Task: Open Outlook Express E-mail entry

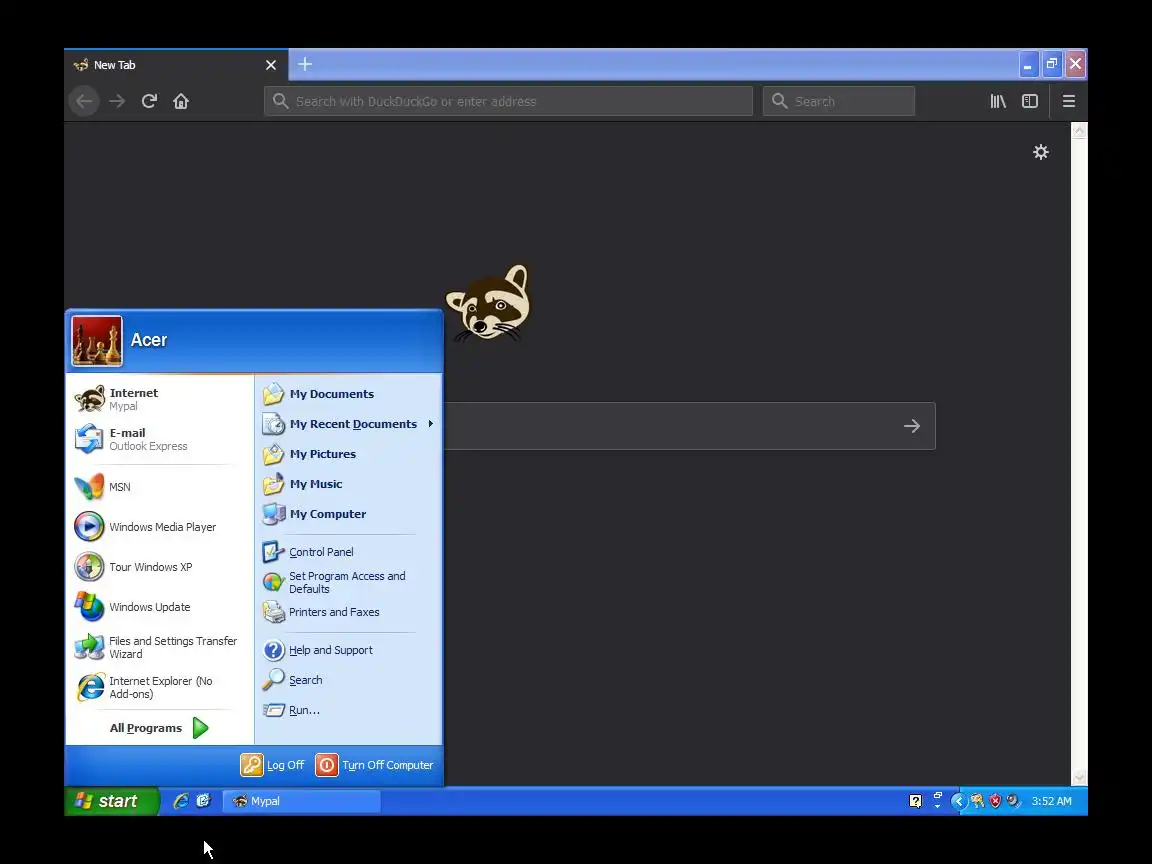Action: pyautogui.click(x=159, y=439)
